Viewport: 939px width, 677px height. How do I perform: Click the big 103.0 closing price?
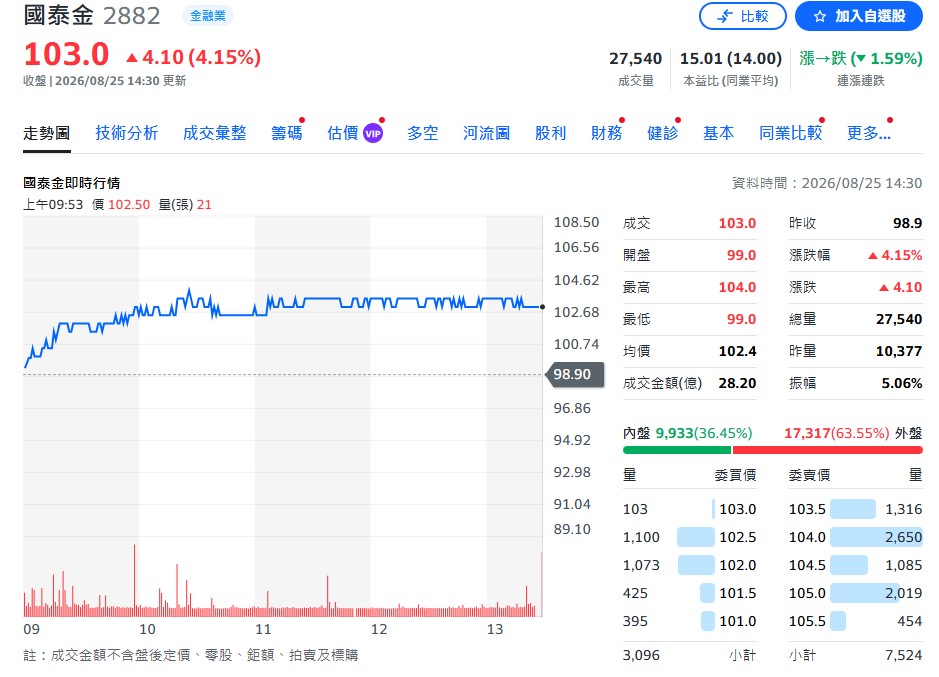pyautogui.click(x=66, y=55)
